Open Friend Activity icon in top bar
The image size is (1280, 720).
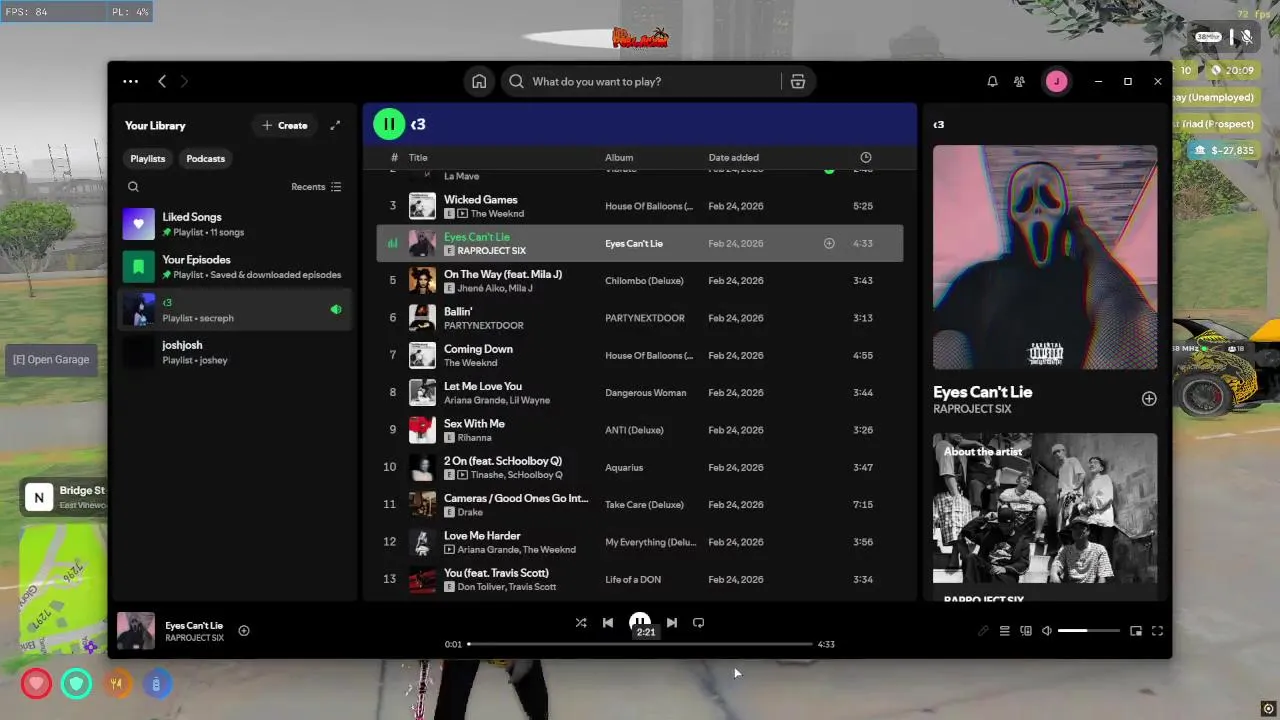(x=1019, y=81)
